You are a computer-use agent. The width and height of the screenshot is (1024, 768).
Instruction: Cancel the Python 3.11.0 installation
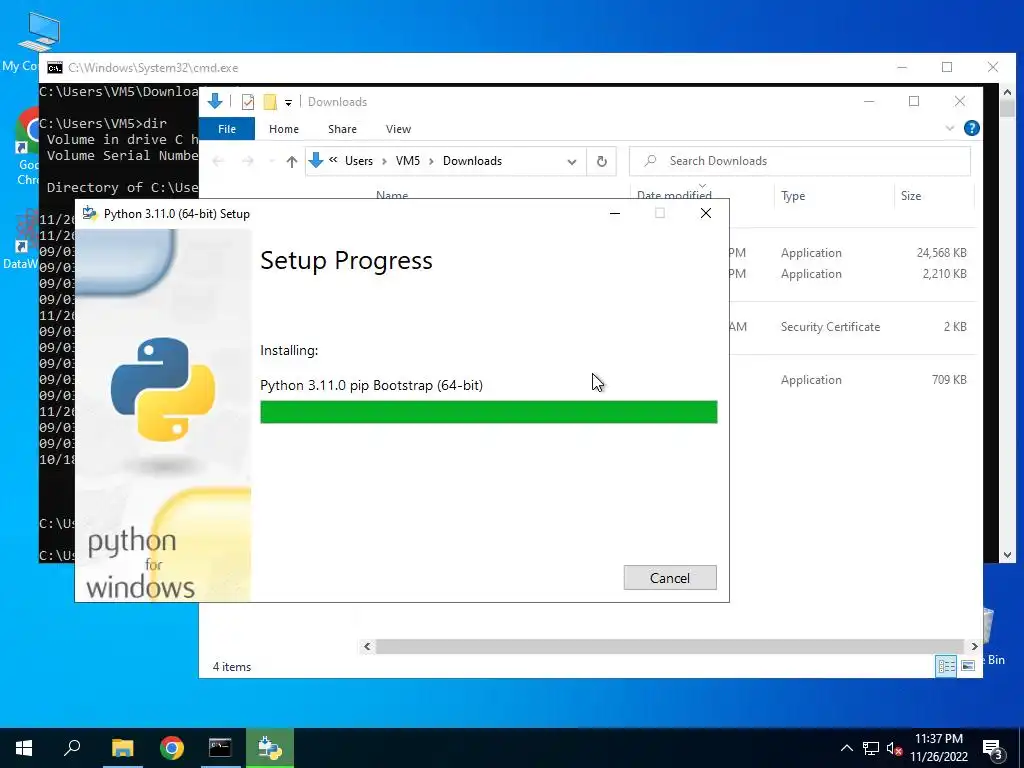(x=669, y=577)
